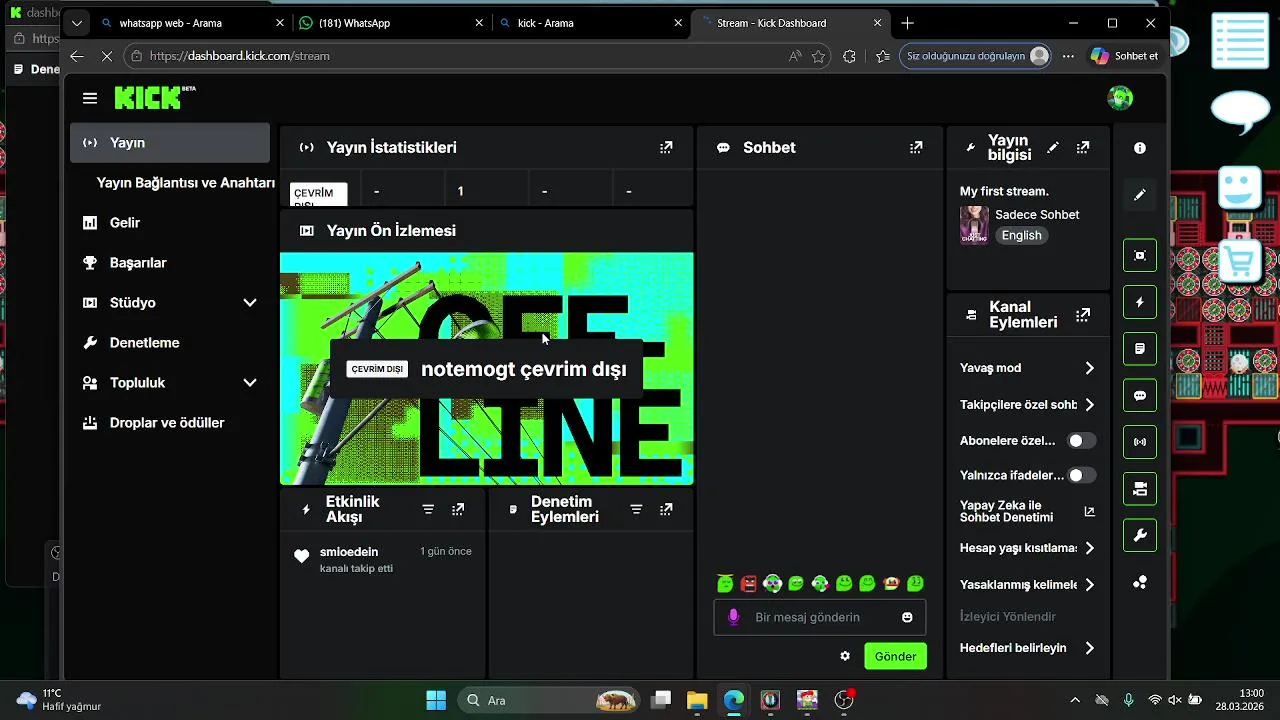Image resolution: width=1280 pixels, height=720 pixels.
Task: Open Yapay Zeka ile Sohbet Denetimi external link icon
Action: (1089, 512)
